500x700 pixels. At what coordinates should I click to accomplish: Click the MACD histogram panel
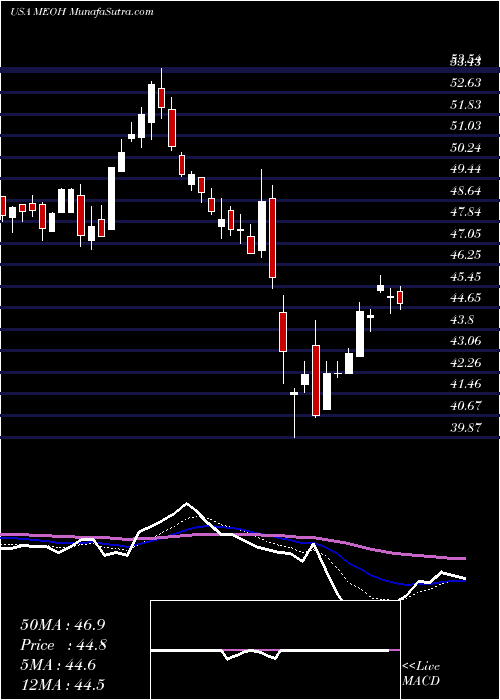[275, 650]
